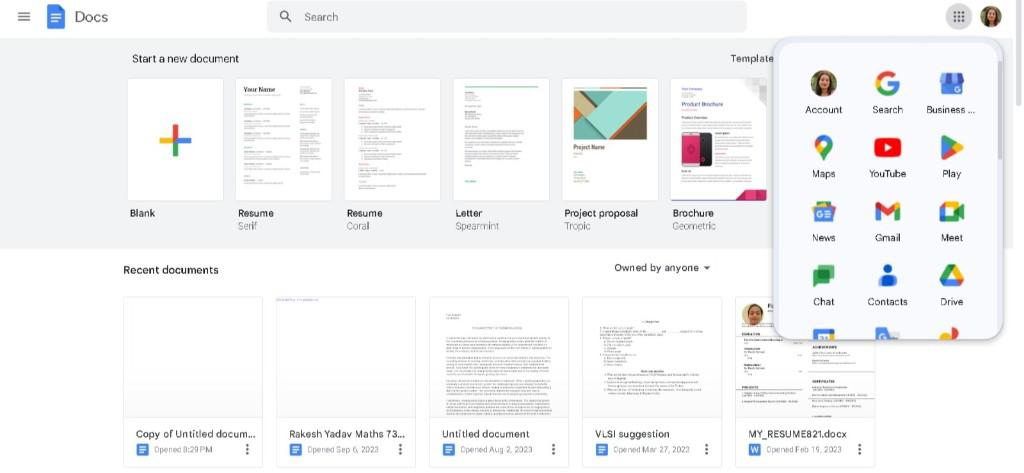Close the Google apps grid launcher
Image resolution: width=1024 pixels, height=473 pixels.
pyautogui.click(x=959, y=17)
